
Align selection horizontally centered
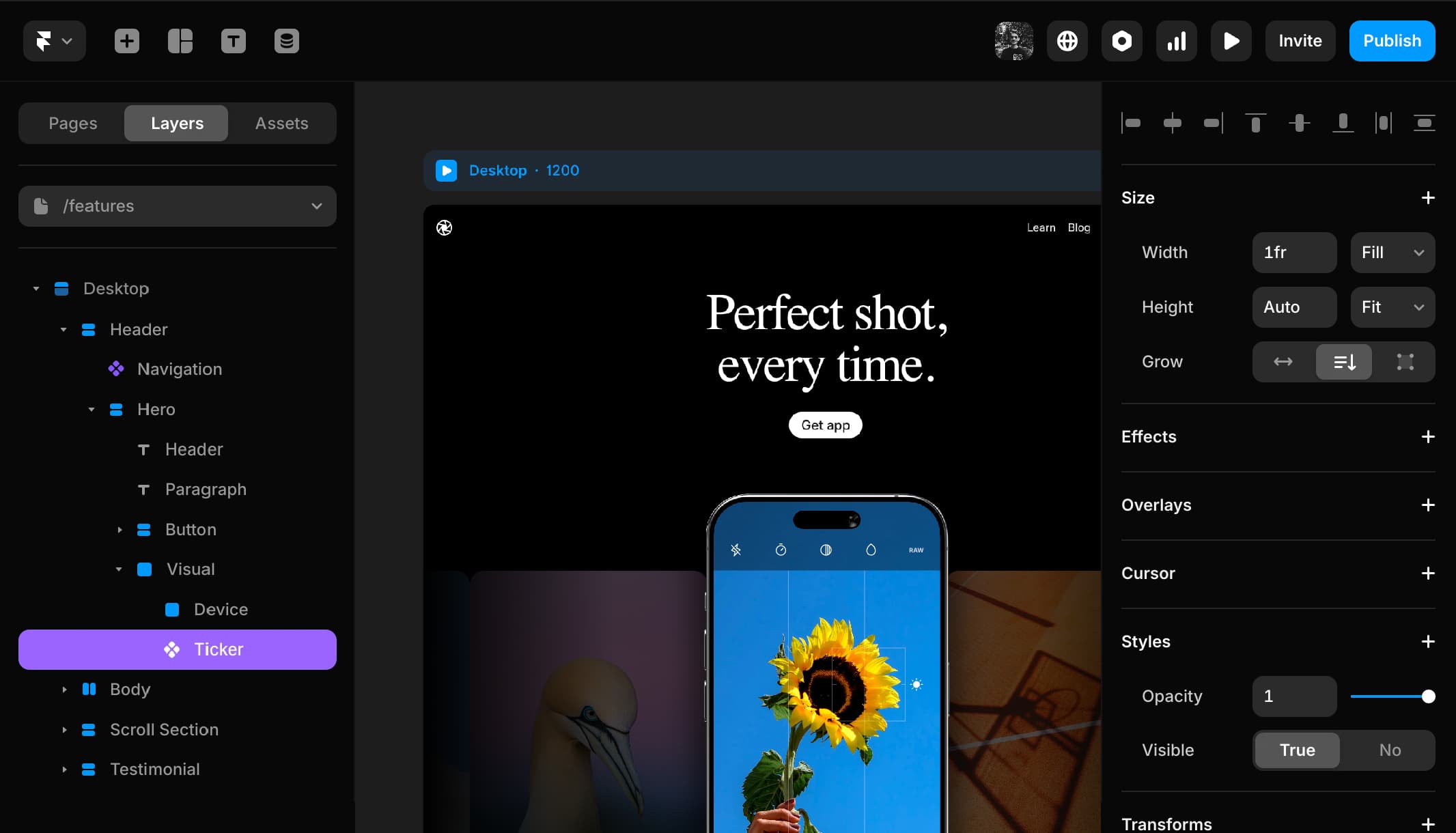pyautogui.click(x=1172, y=123)
